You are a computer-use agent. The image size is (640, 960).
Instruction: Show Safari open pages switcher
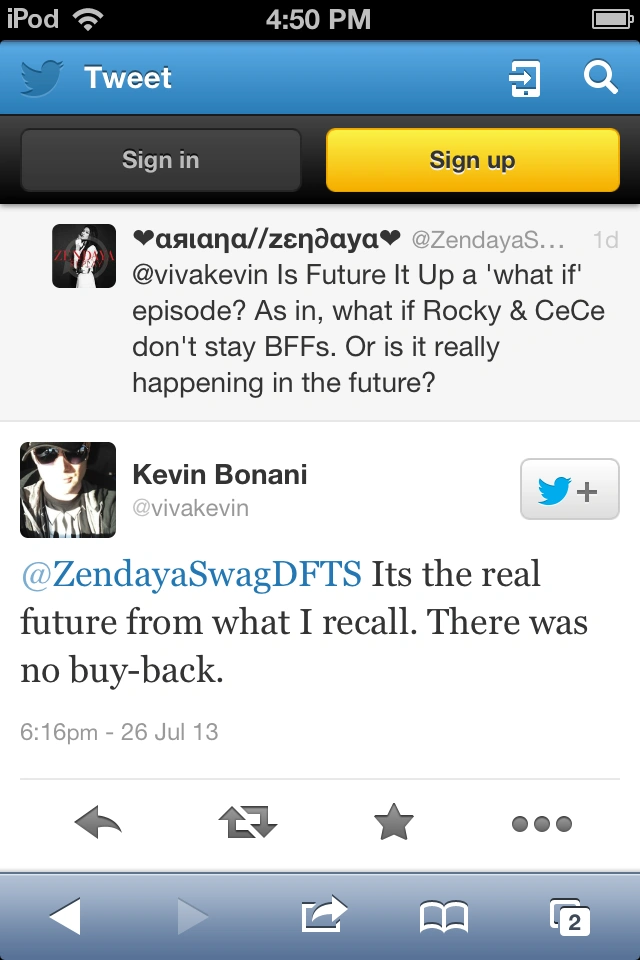[x=569, y=916]
